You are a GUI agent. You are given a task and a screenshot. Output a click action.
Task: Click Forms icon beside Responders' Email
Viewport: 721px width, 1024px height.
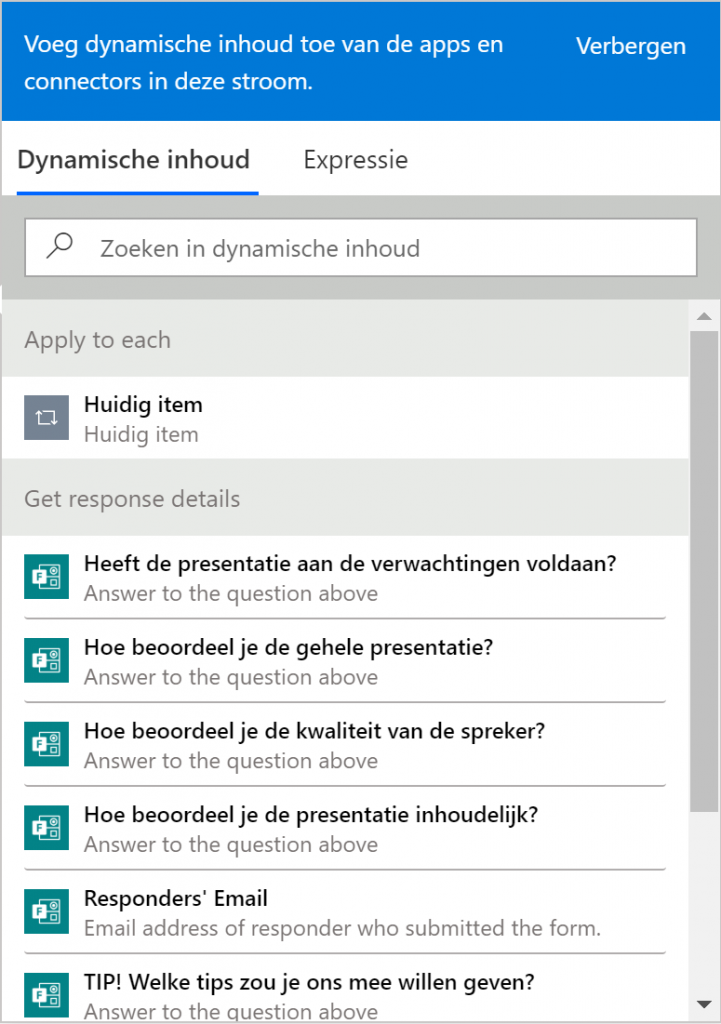pos(46,911)
